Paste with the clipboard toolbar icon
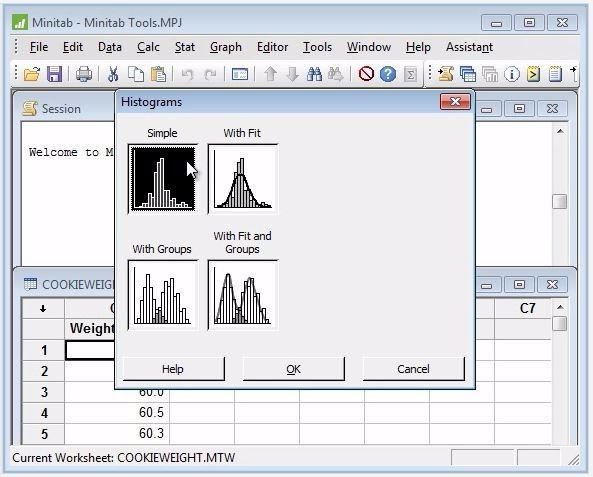 tap(158, 74)
